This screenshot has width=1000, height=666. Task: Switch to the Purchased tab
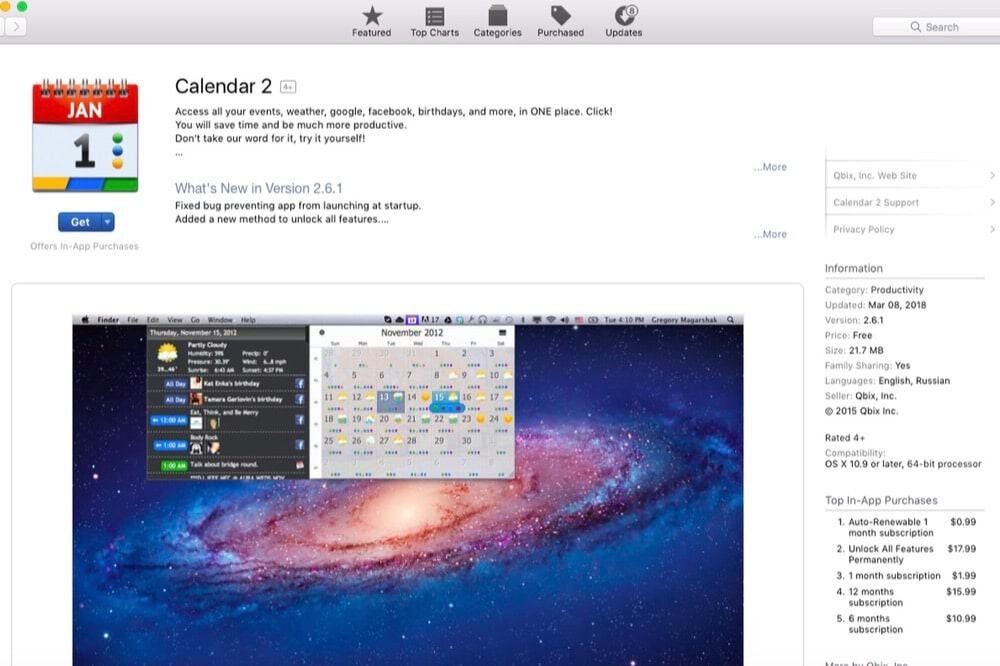[x=560, y=20]
